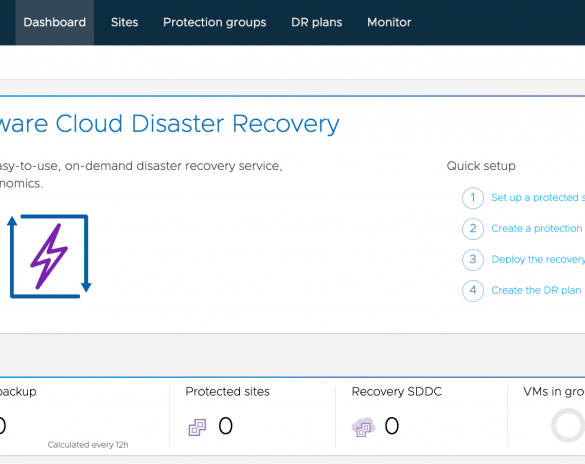
Task: Select the Monitor tab
Action: pos(389,22)
